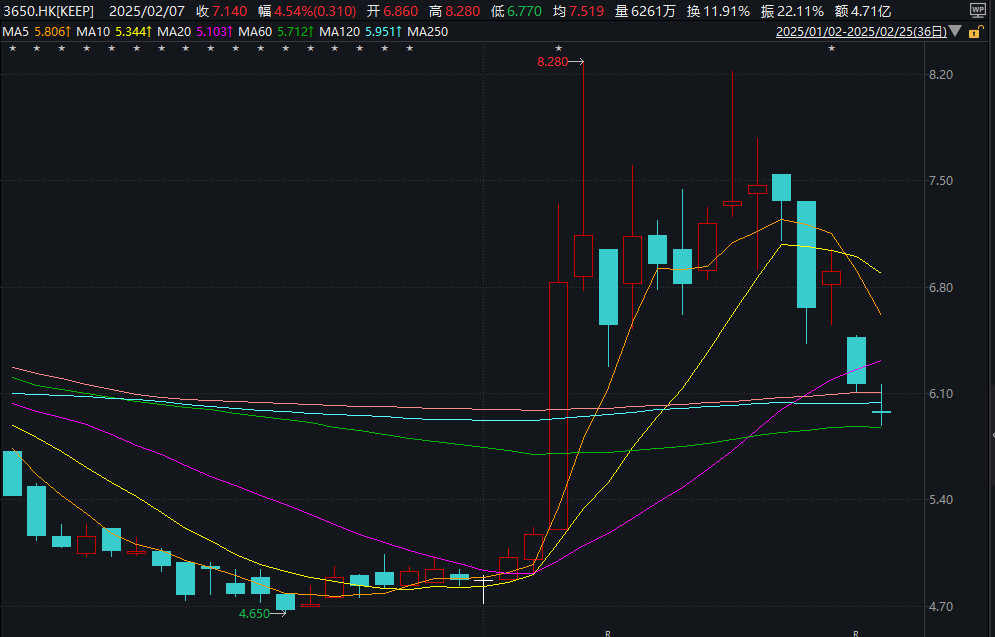The width and height of the screenshot is (995, 637).
Task: Click the 振 22.11% amplitude value
Action: click(x=792, y=11)
